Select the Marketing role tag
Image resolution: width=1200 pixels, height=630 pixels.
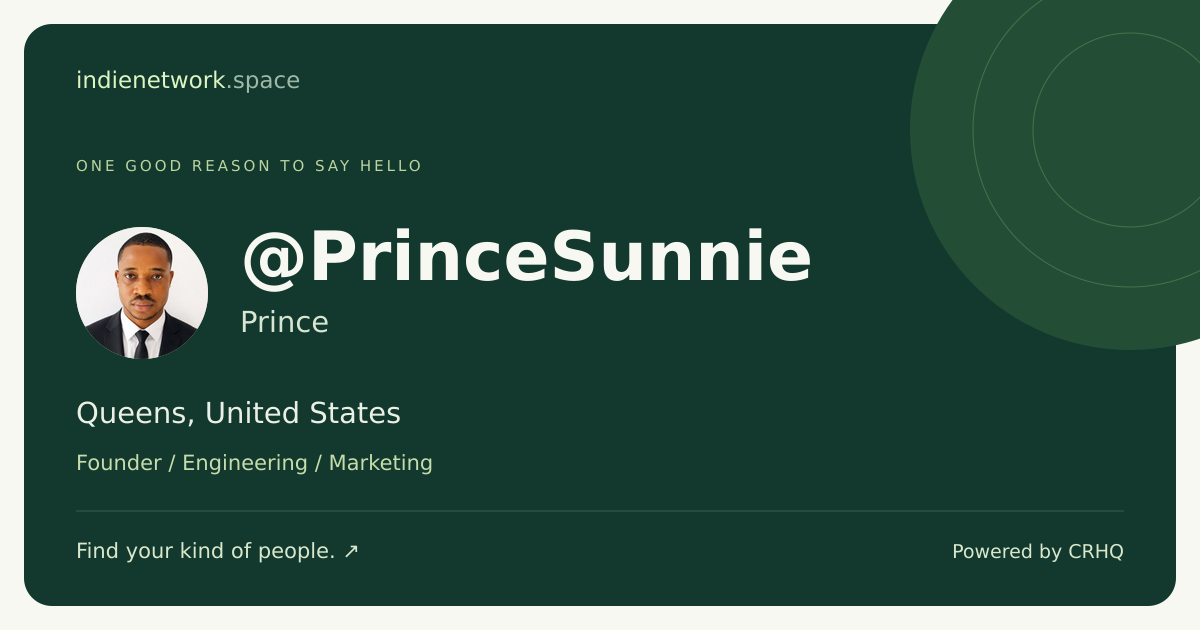coord(381,463)
